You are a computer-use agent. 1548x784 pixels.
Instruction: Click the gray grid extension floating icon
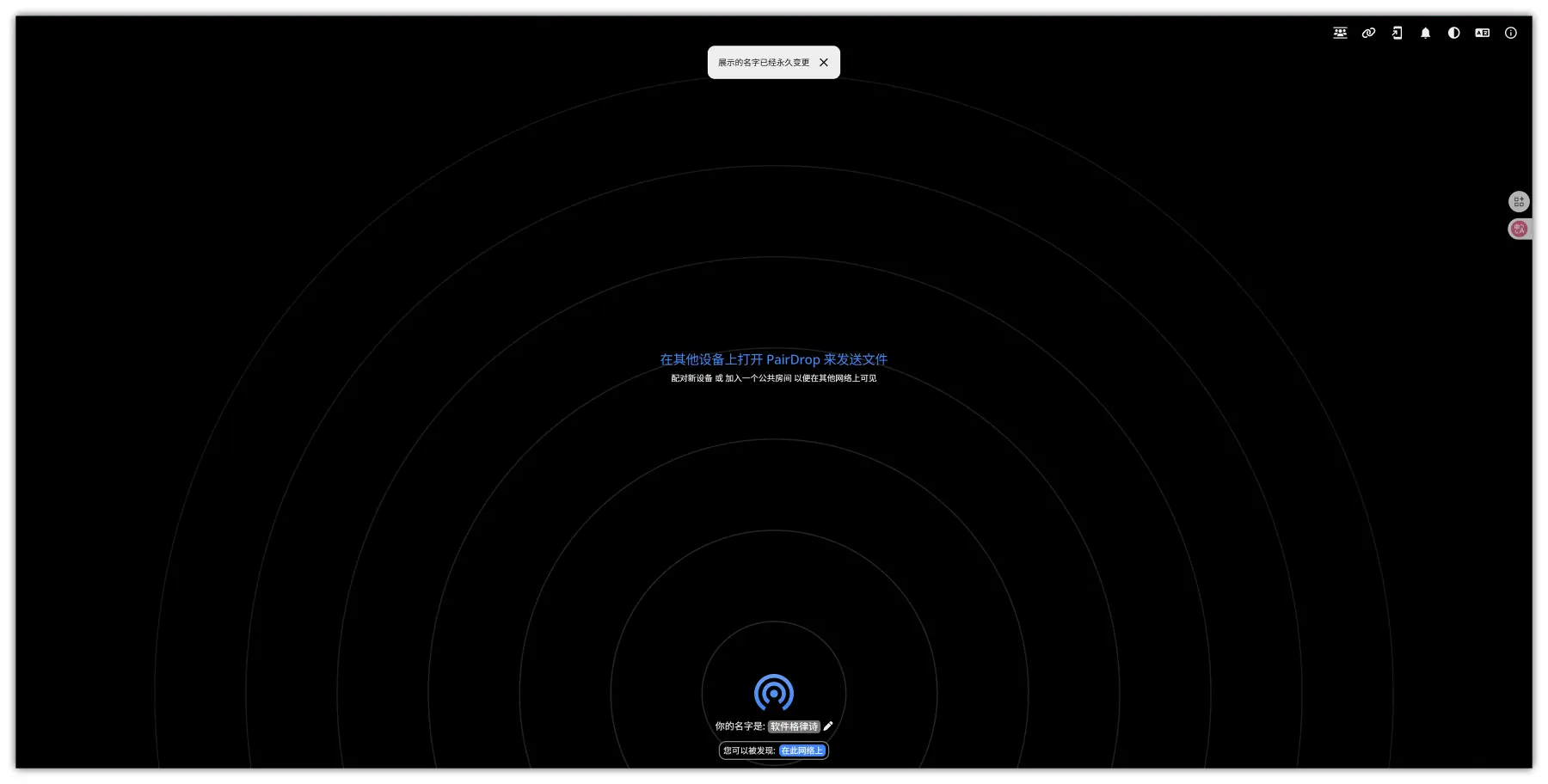pos(1519,202)
